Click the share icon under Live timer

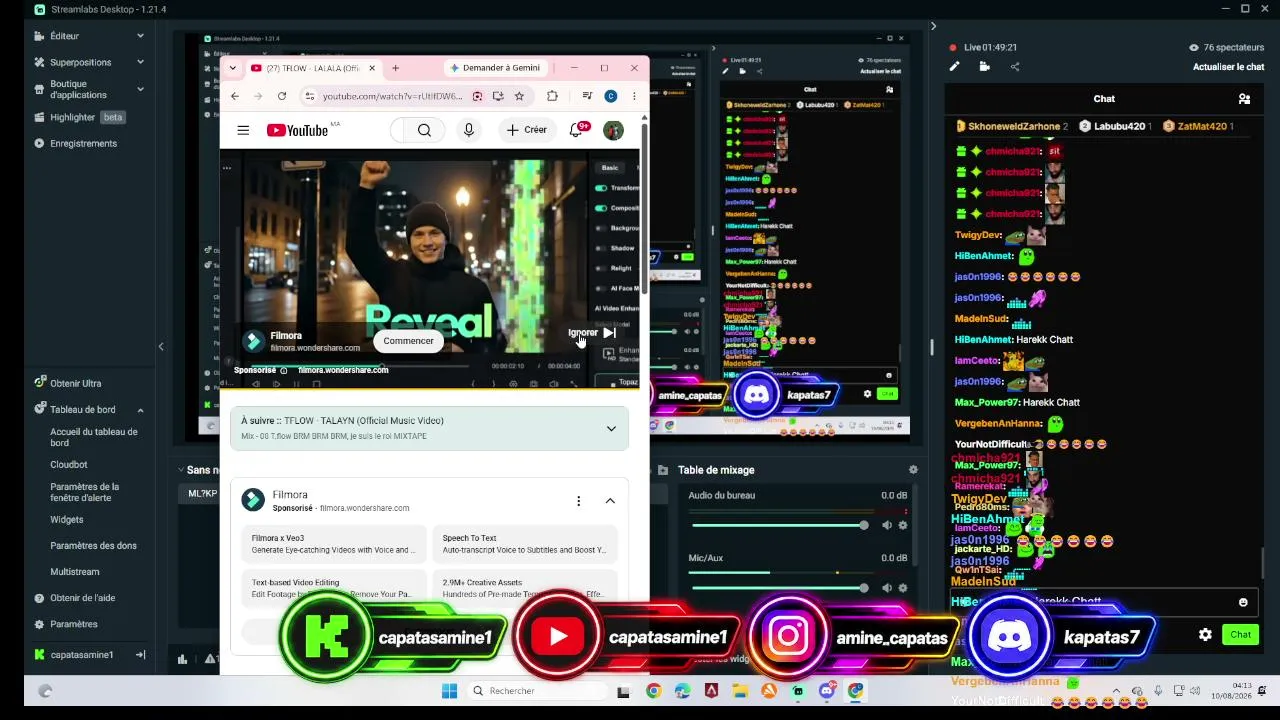pyautogui.click(x=1015, y=67)
